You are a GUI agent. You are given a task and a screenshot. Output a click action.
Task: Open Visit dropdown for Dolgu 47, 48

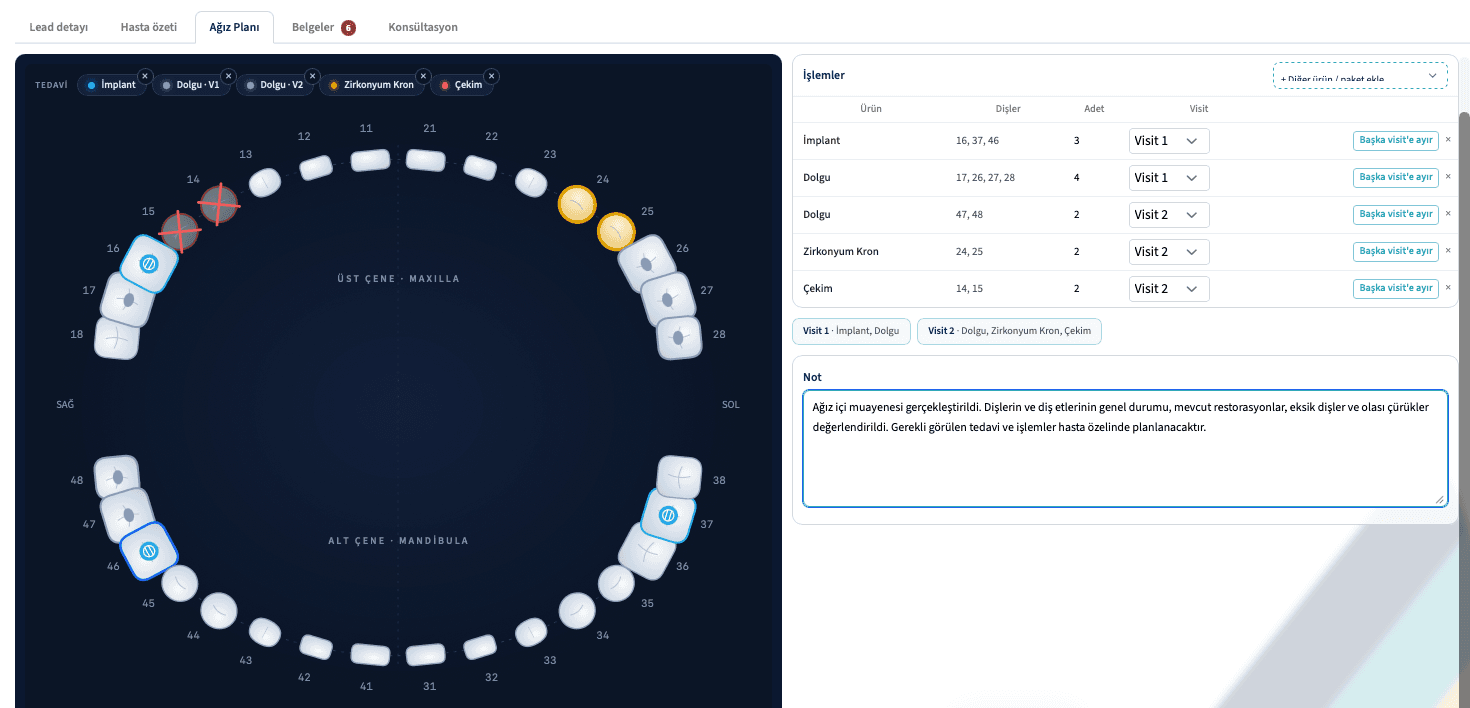pos(1169,215)
